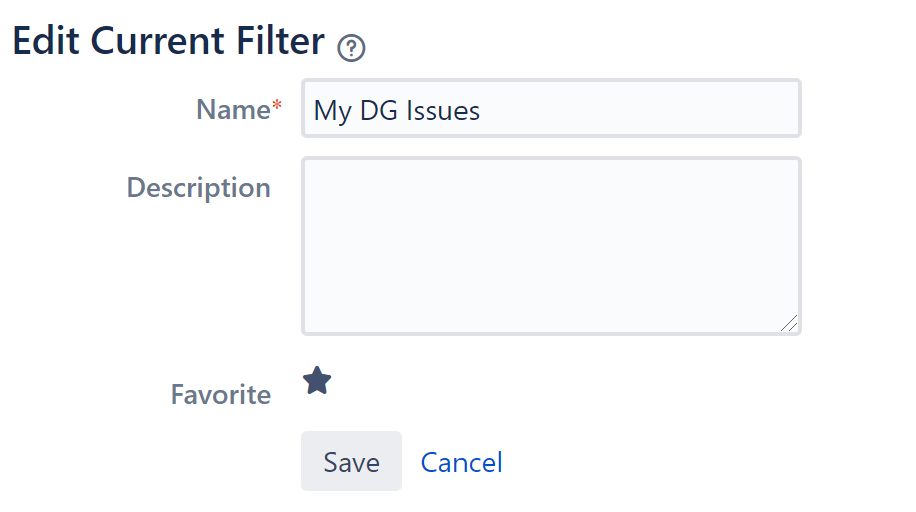
Task: Click the word "My" in the Name field
Action: tap(332, 112)
